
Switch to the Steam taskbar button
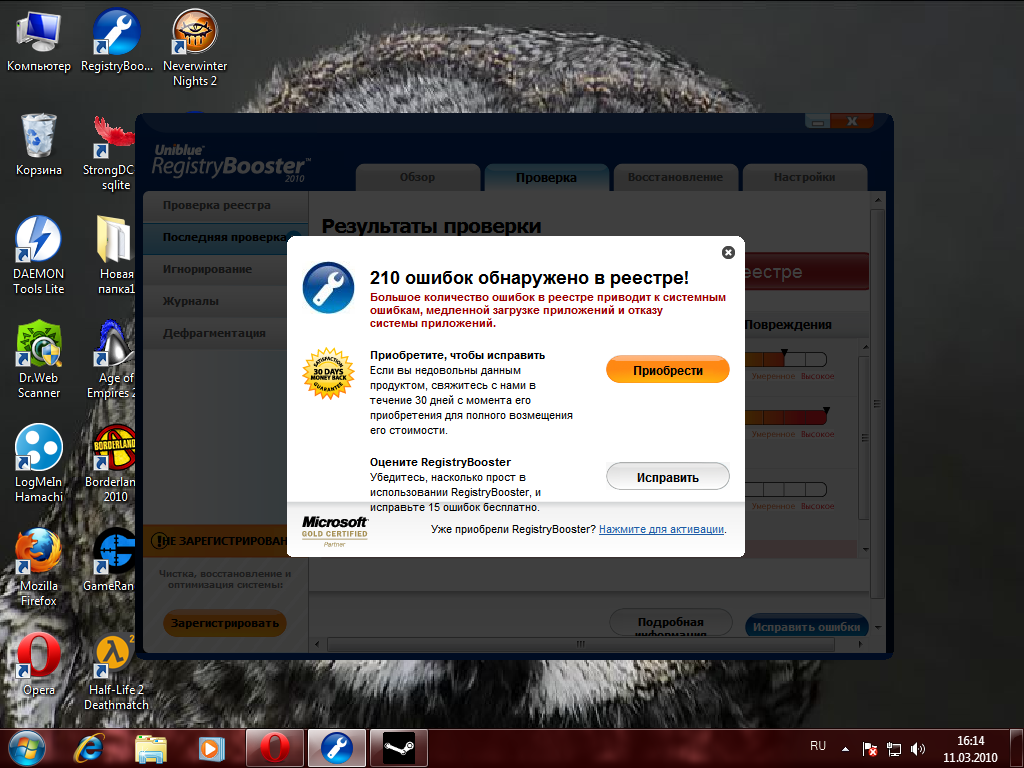click(398, 748)
